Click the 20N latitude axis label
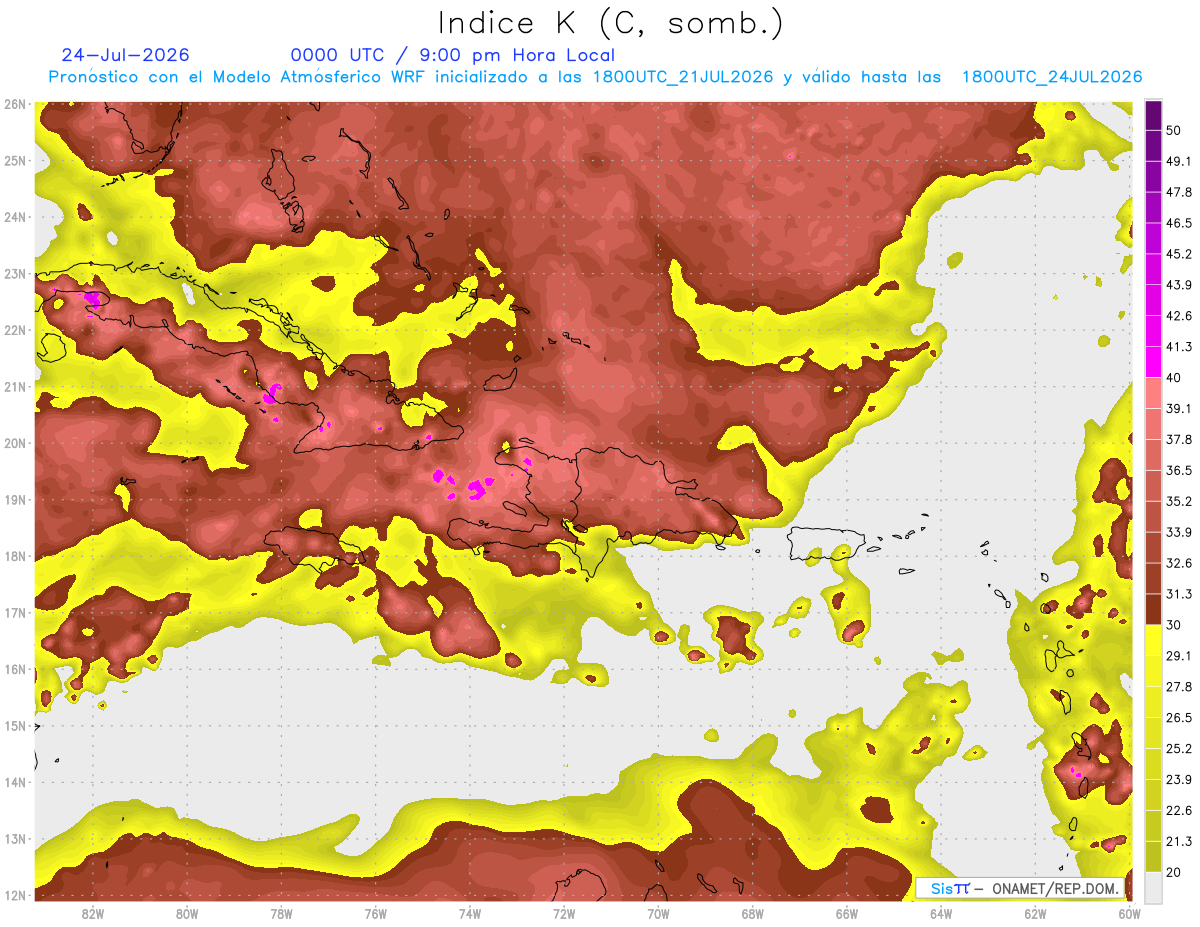This screenshot has width=1200, height=927. click(x=15, y=443)
